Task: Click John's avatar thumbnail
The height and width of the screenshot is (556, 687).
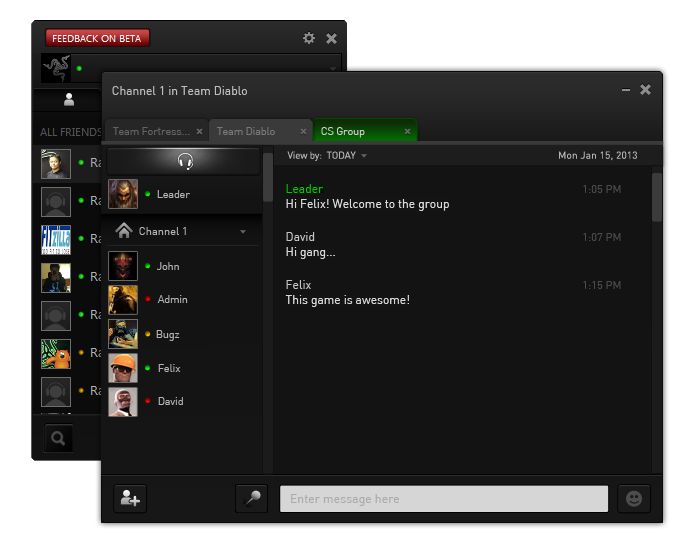Action: [123, 266]
